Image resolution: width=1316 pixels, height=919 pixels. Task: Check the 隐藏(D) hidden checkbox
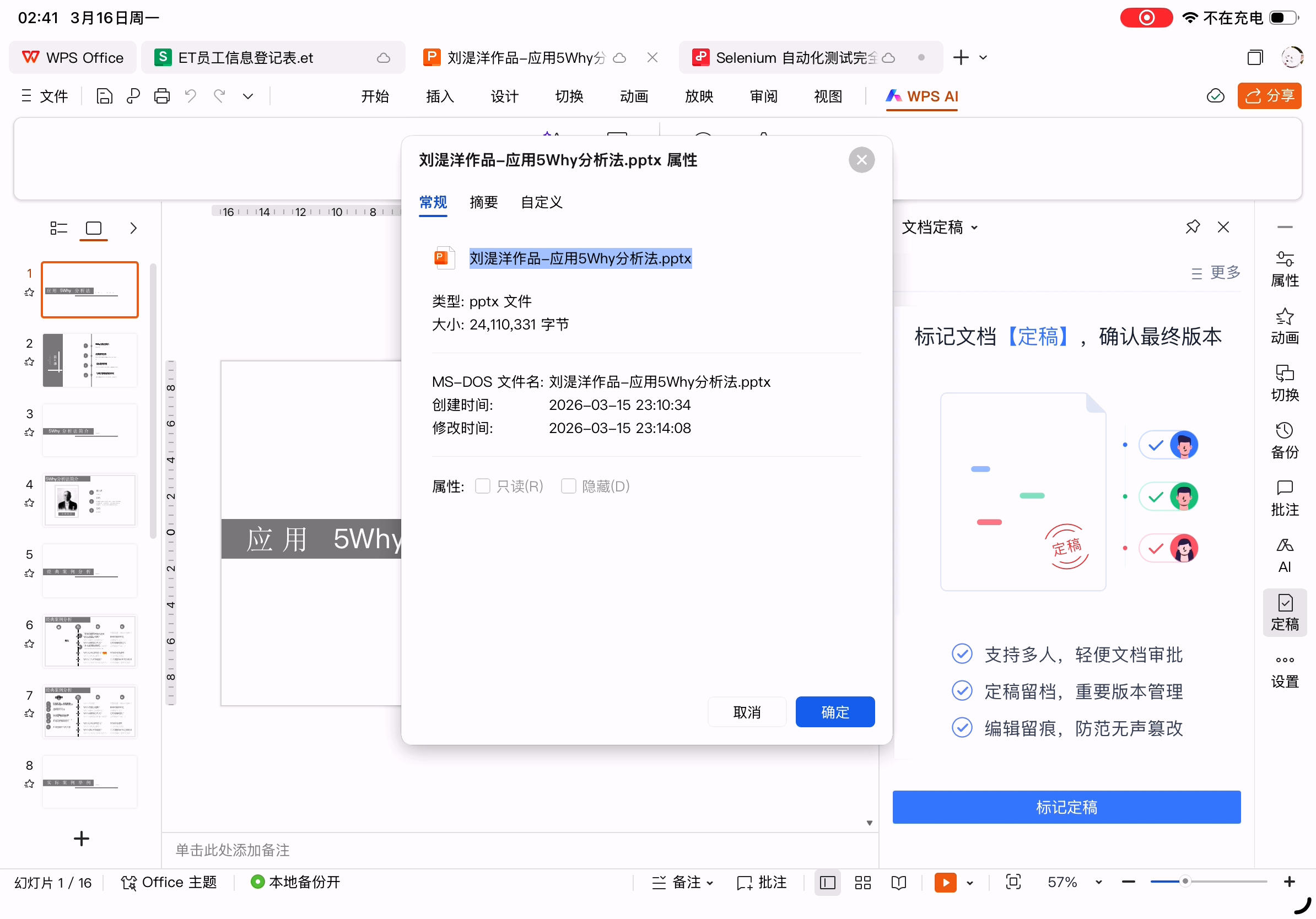click(x=568, y=486)
